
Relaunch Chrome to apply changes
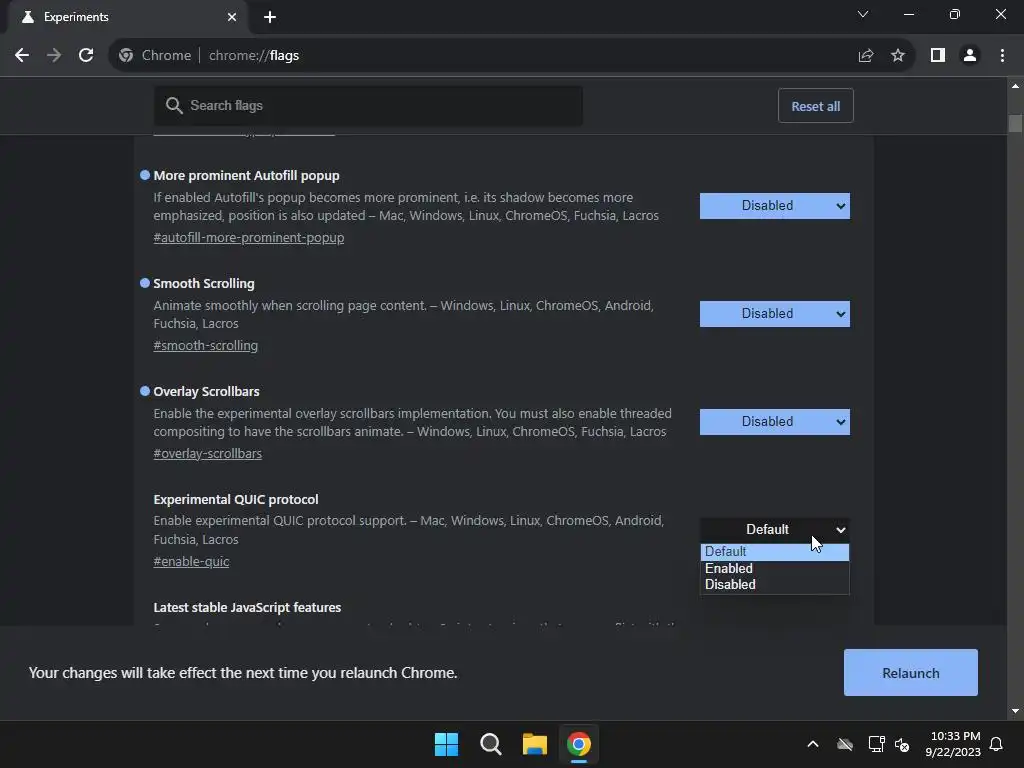910,673
